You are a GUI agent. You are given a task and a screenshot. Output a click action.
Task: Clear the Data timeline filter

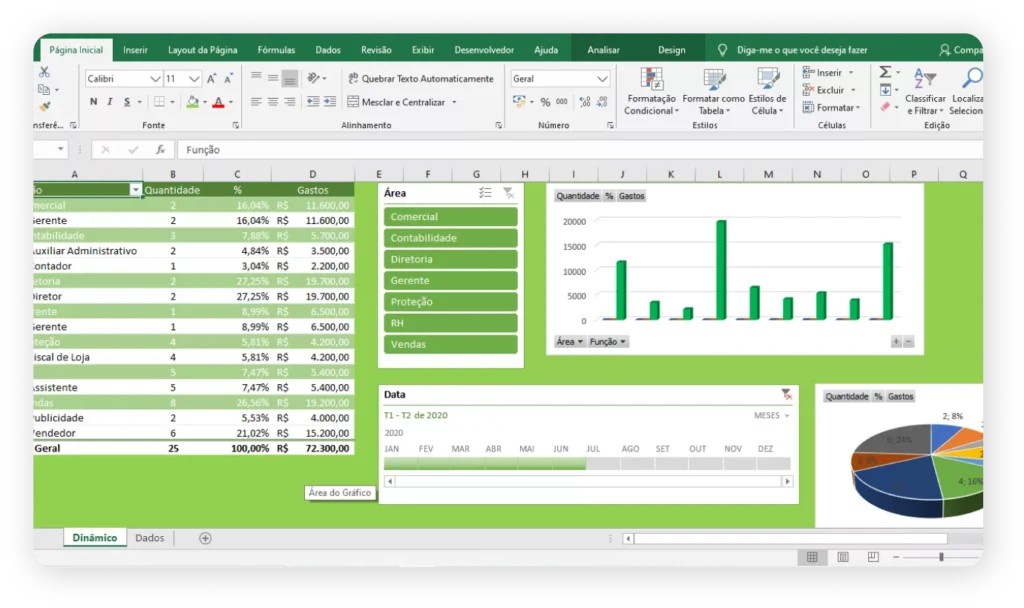786,395
